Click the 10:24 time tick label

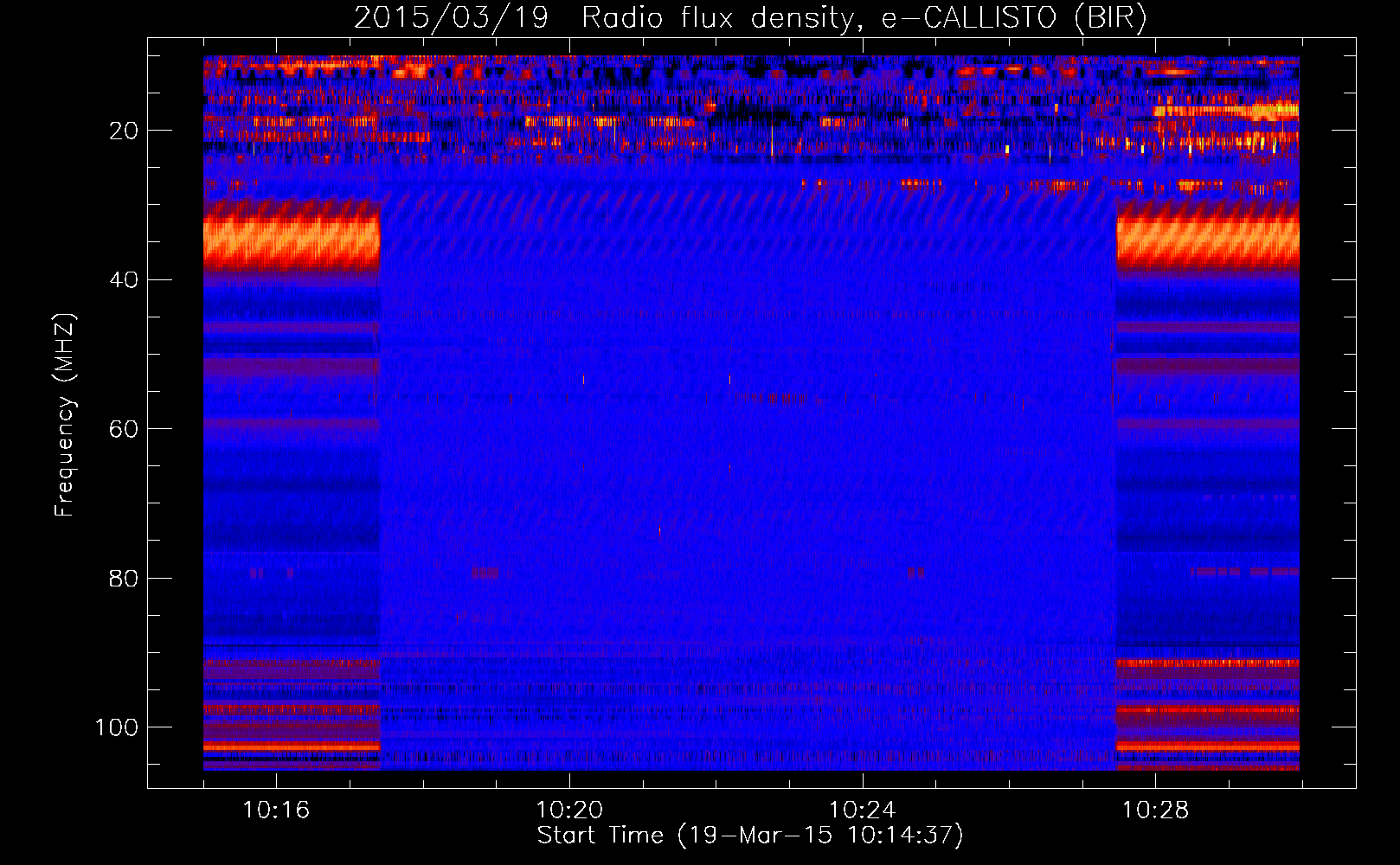(x=863, y=810)
